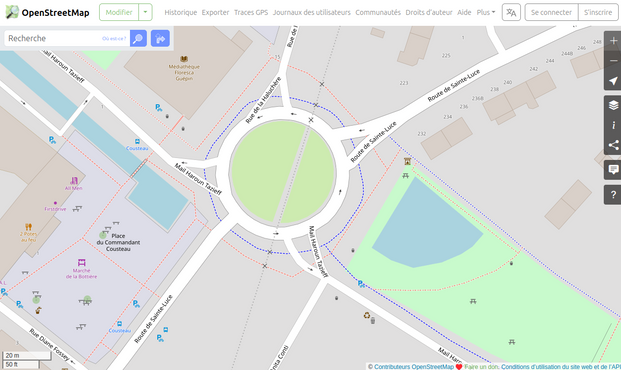Click the Place du Commandant Cousteau label
621x370 pixels.
(118, 242)
